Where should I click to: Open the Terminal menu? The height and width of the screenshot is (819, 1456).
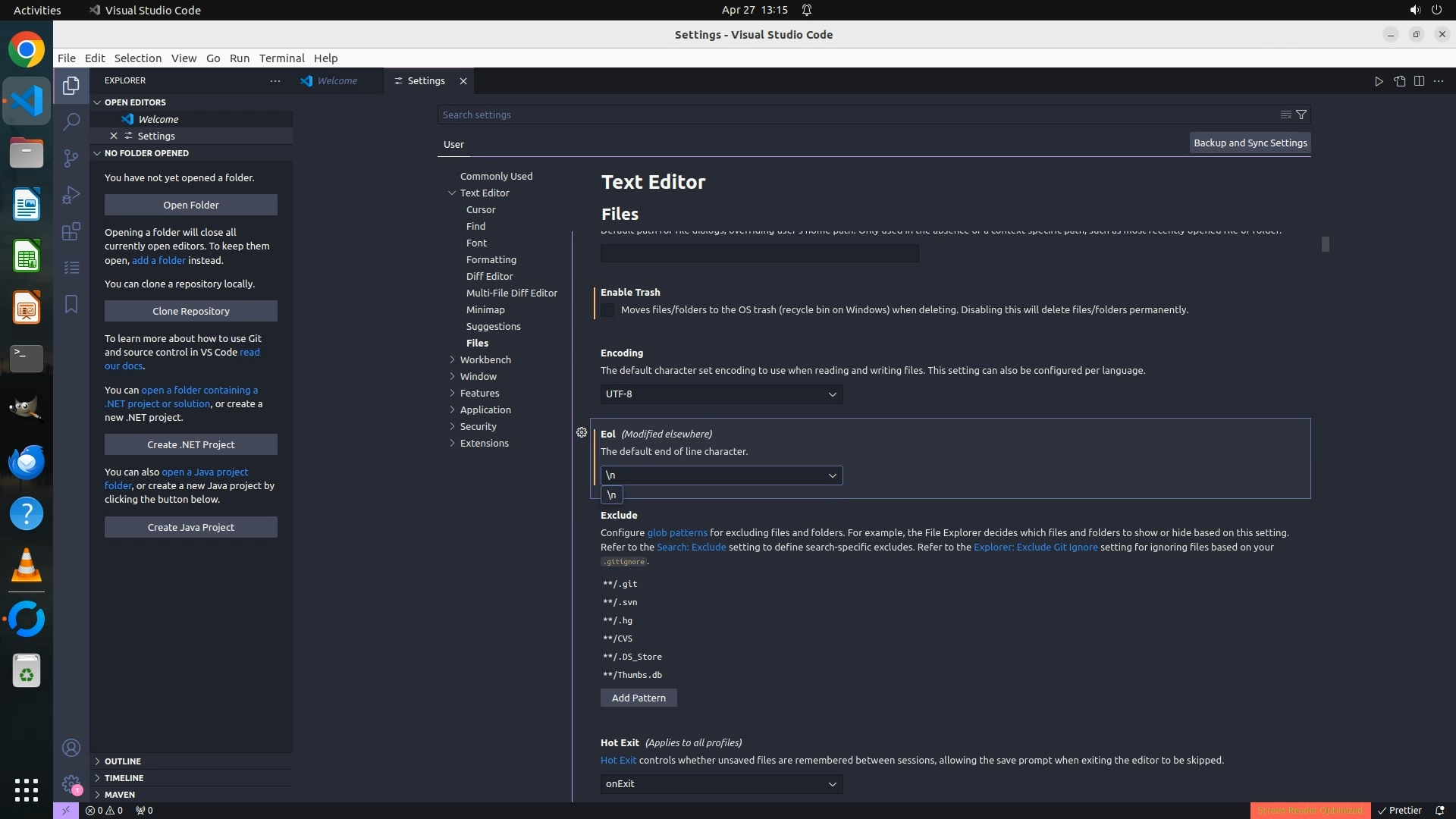click(281, 58)
